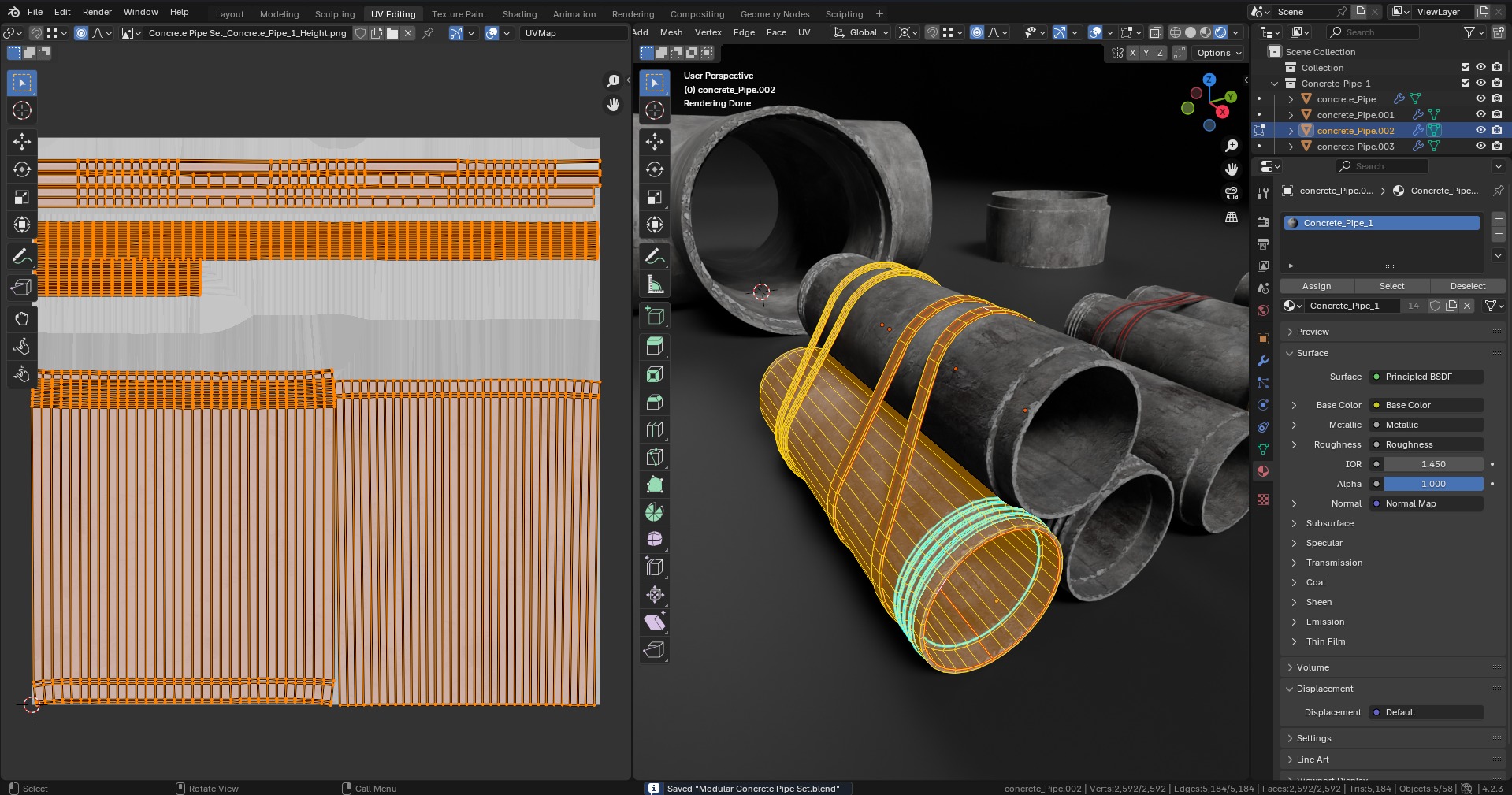Image resolution: width=1512 pixels, height=795 pixels.
Task: Select the Rotate tool in 3D viewport toolbar
Action: tap(655, 169)
